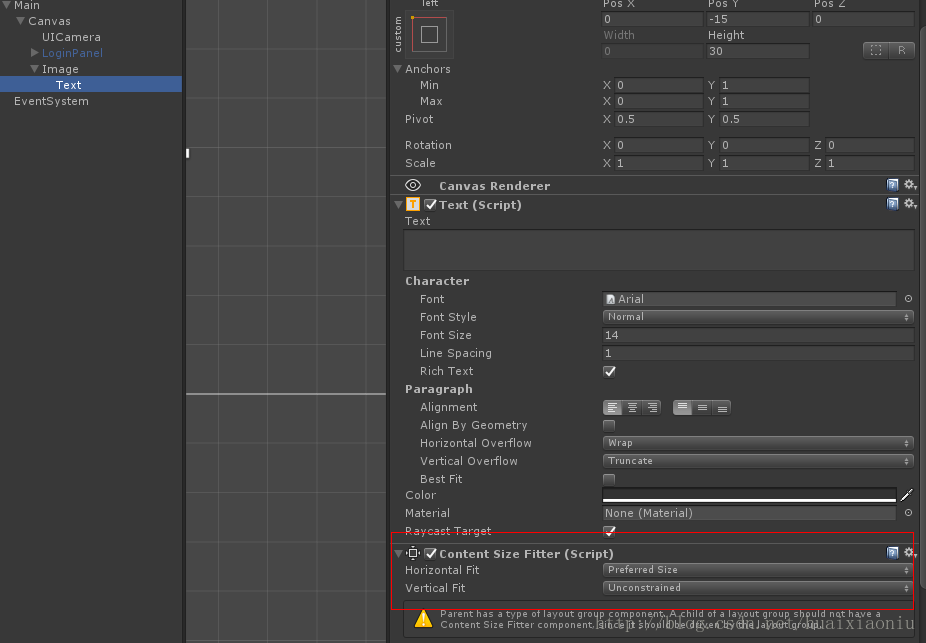Open Text (Script) help reference icon

coord(892,204)
